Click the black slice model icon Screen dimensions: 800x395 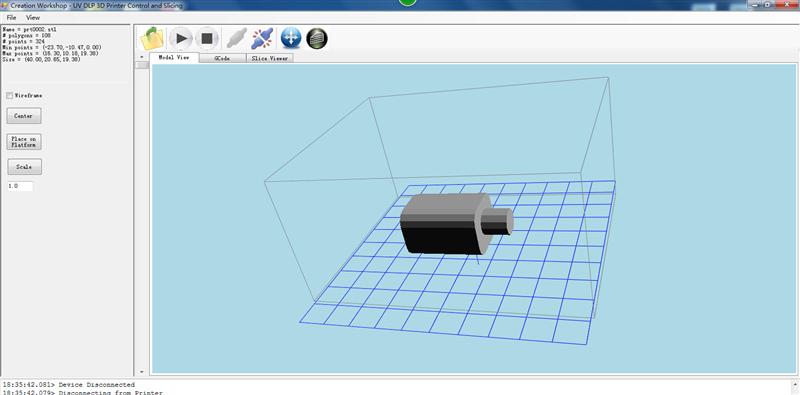(x=317, y=38)
